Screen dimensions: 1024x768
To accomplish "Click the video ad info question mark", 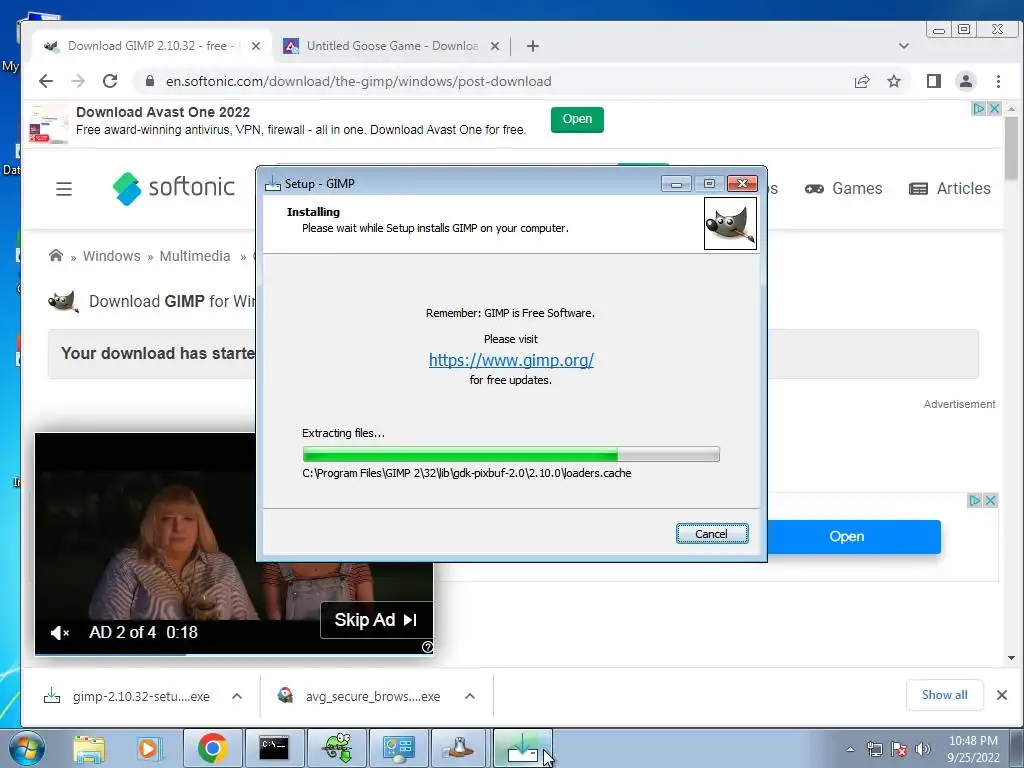I will [x=427, y=647].
